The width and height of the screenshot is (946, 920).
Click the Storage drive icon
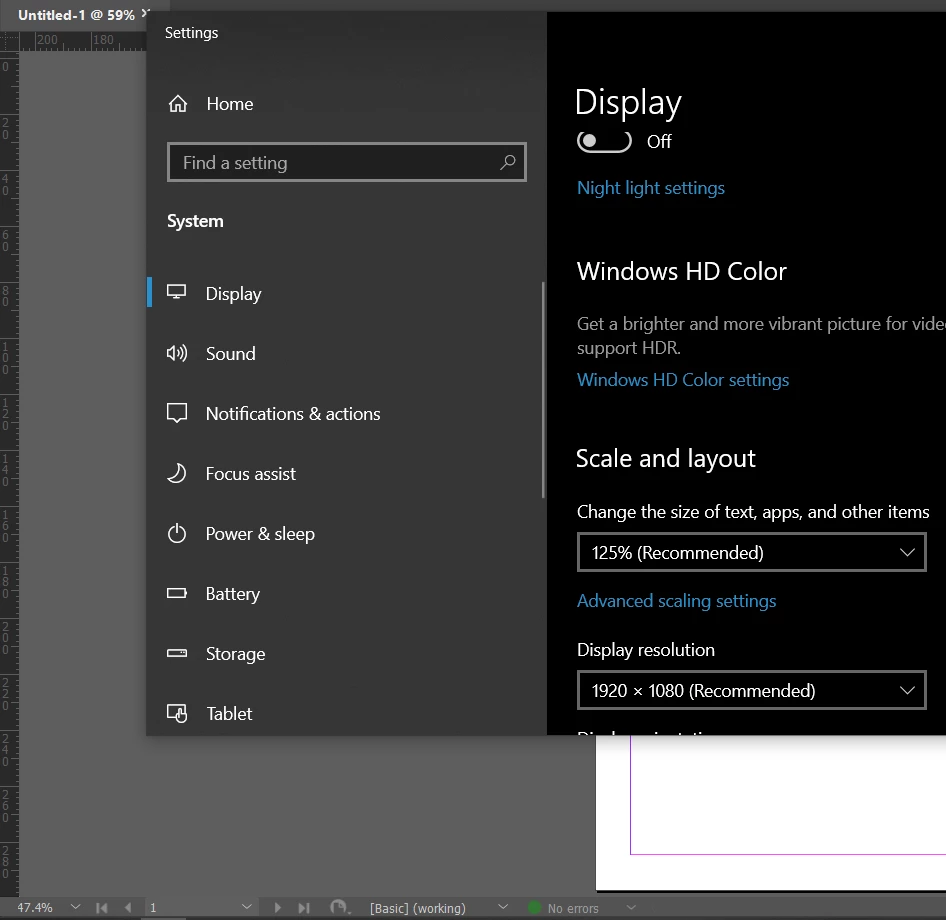point(177,653)
